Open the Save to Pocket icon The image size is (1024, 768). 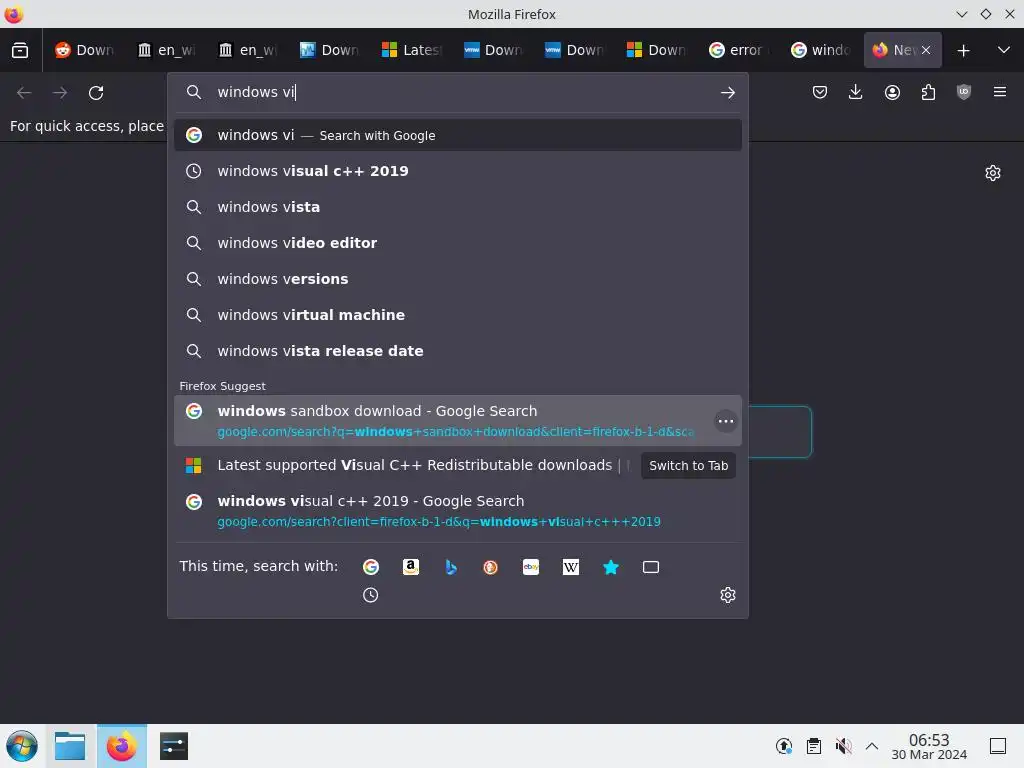coord(820,92)
